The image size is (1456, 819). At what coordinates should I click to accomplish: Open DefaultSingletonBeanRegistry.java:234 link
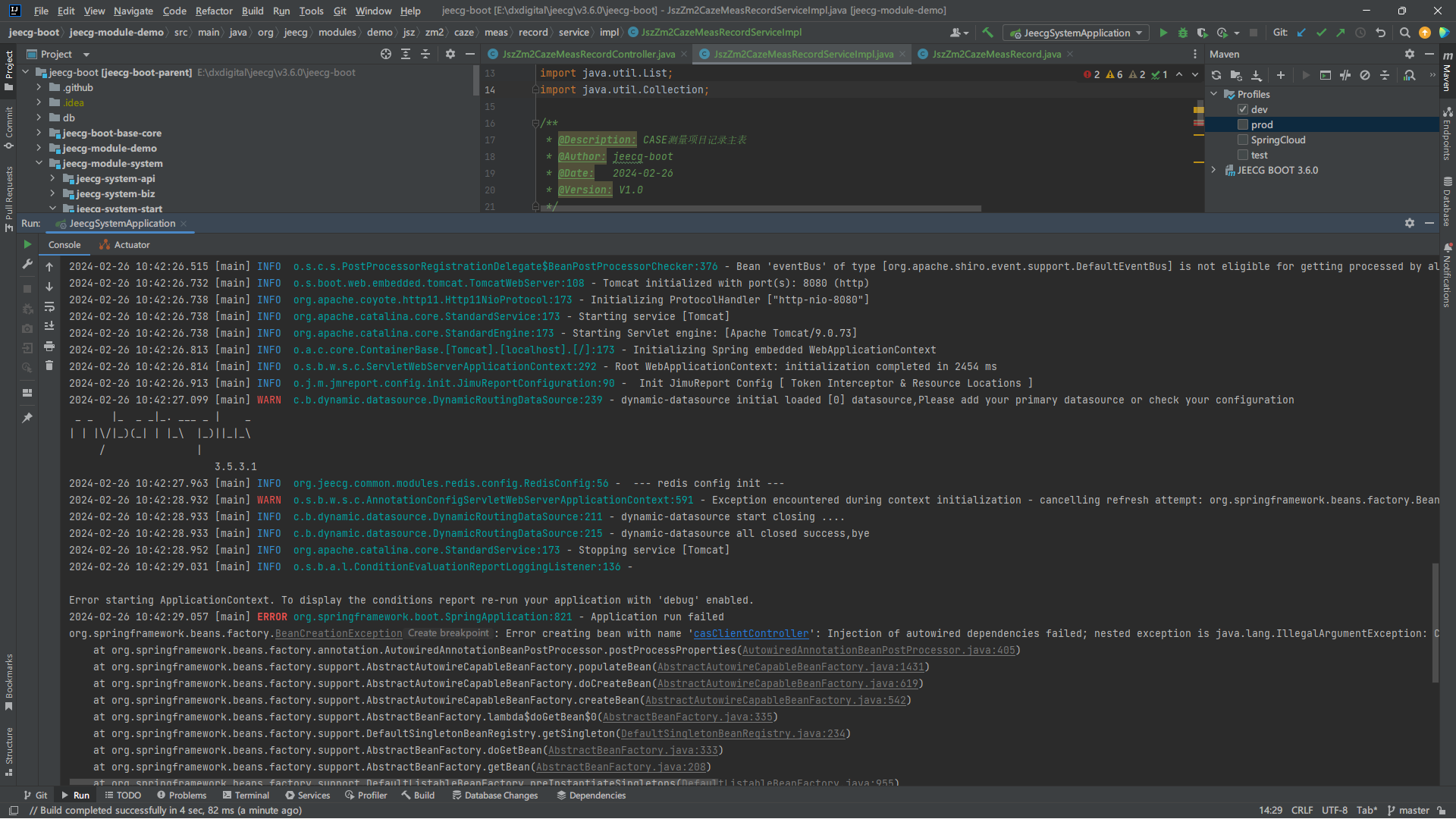tap(733, 734)
